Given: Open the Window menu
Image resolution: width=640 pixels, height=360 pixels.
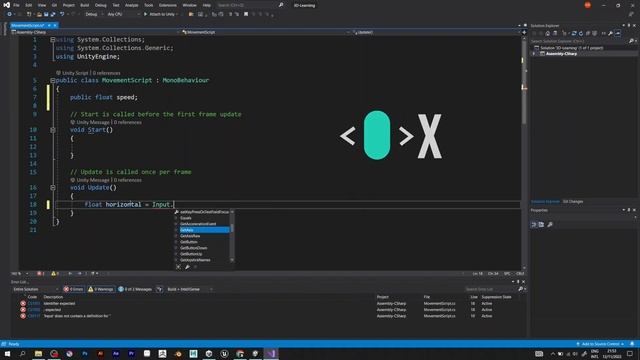Looking at the screenshot, I should [x=189, y=5].
